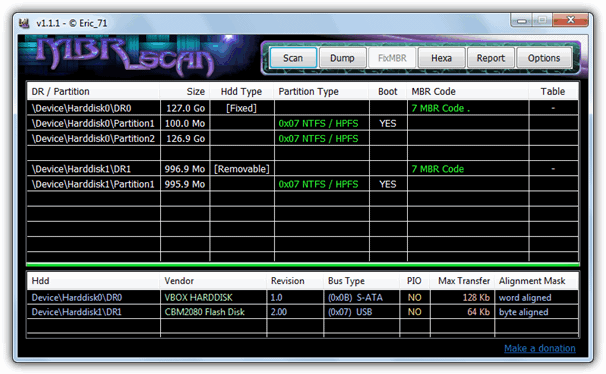
Task: Click the Scan button
Action: point(293,58)
